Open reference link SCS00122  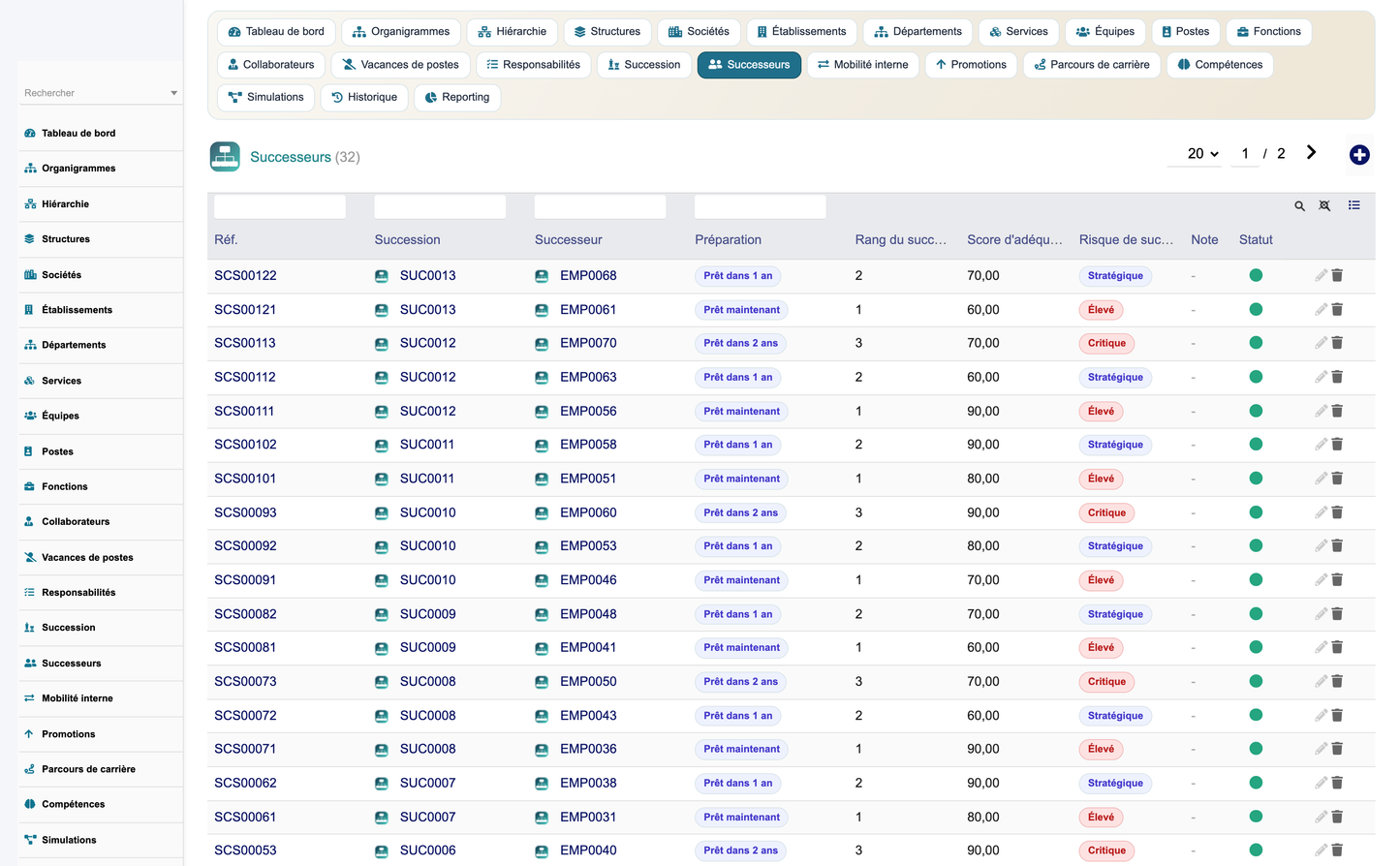pos(245,276)
